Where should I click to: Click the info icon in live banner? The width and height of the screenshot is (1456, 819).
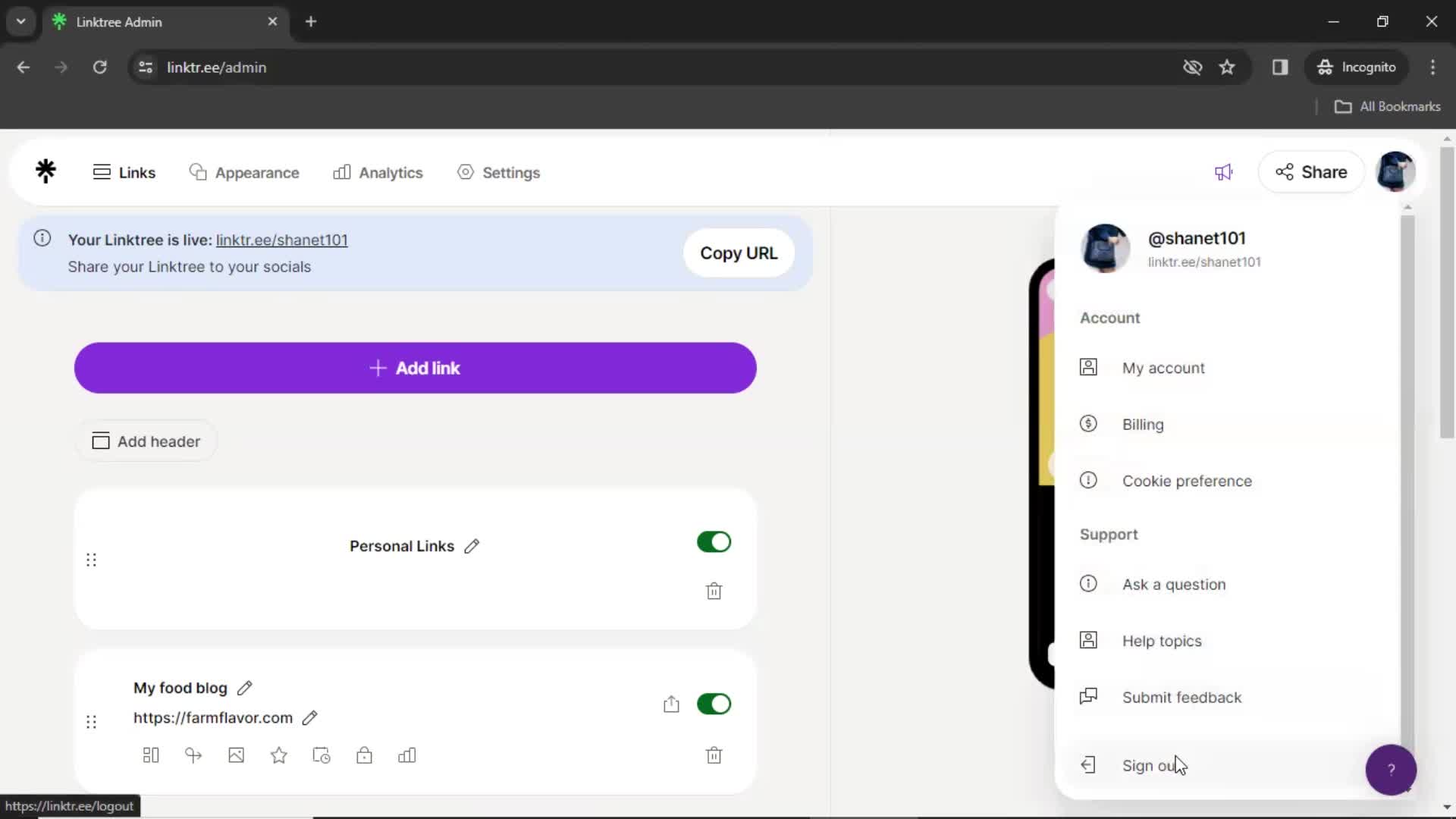(42, 238)
